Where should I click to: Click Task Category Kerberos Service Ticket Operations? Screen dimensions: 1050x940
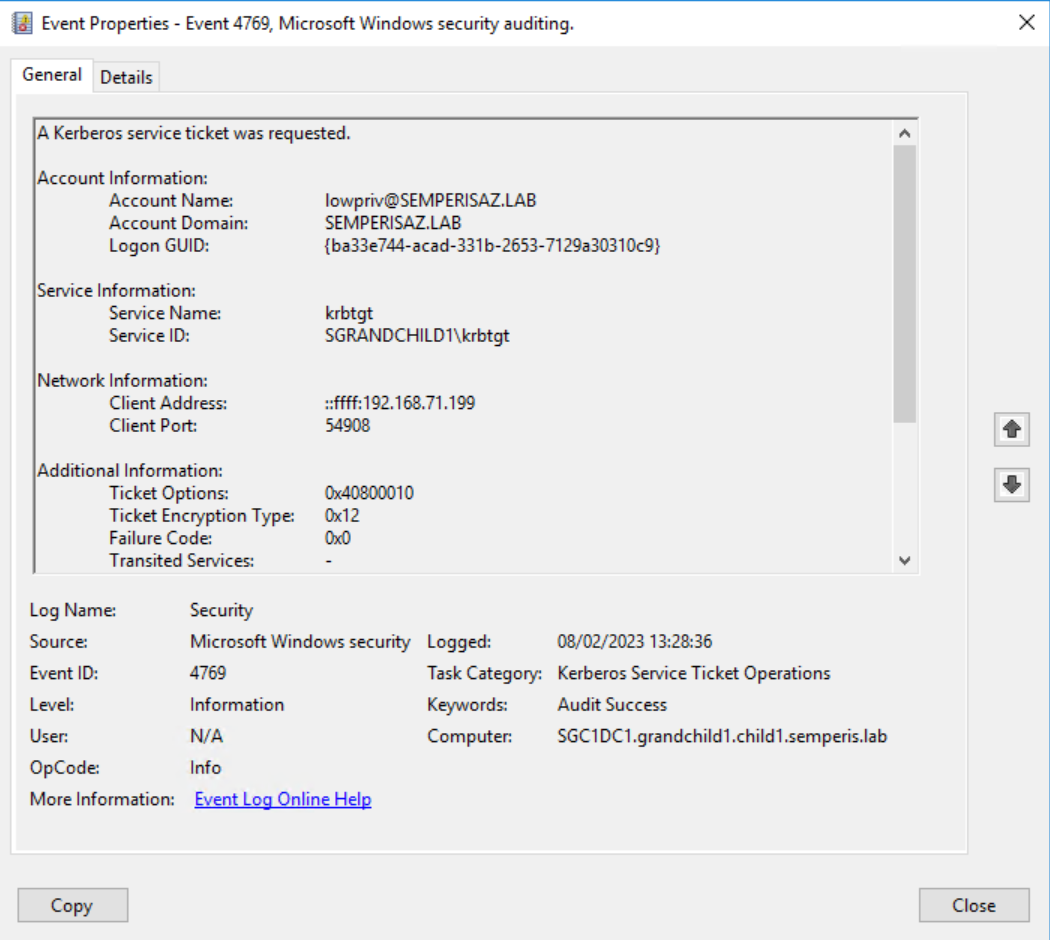pyautogui.click(x=694, y=673)
